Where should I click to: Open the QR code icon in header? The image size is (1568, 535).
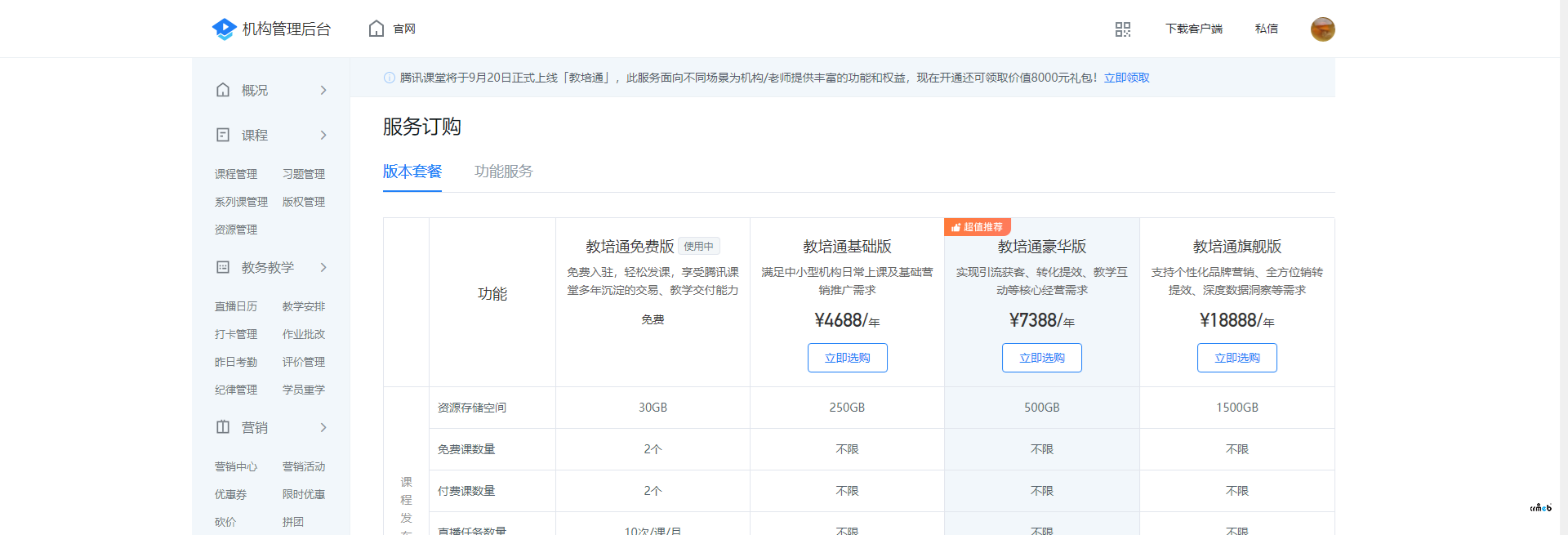[x=1123, y=29]
